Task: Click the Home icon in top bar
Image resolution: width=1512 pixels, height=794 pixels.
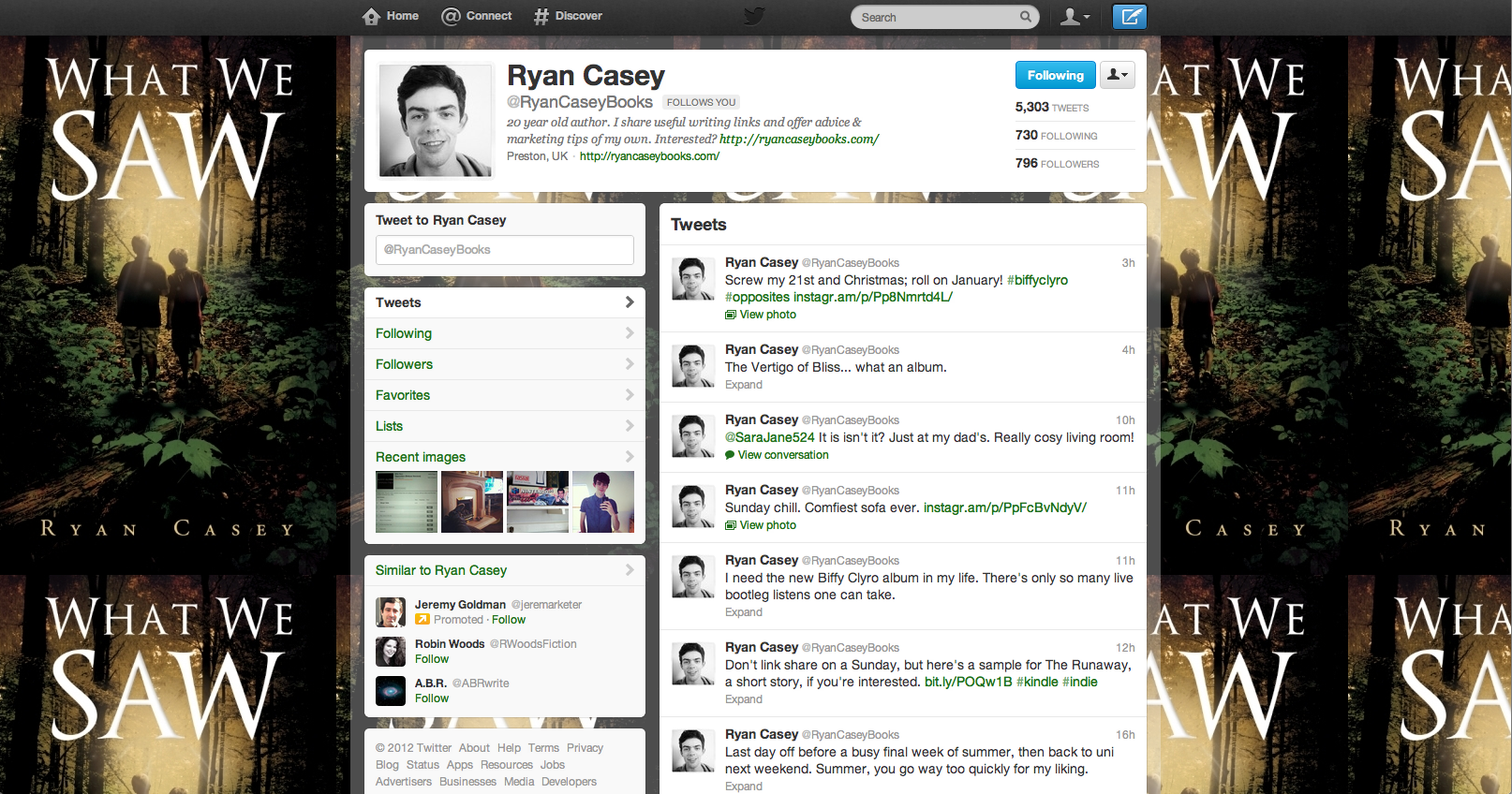Action: click(x=372, y=16)
